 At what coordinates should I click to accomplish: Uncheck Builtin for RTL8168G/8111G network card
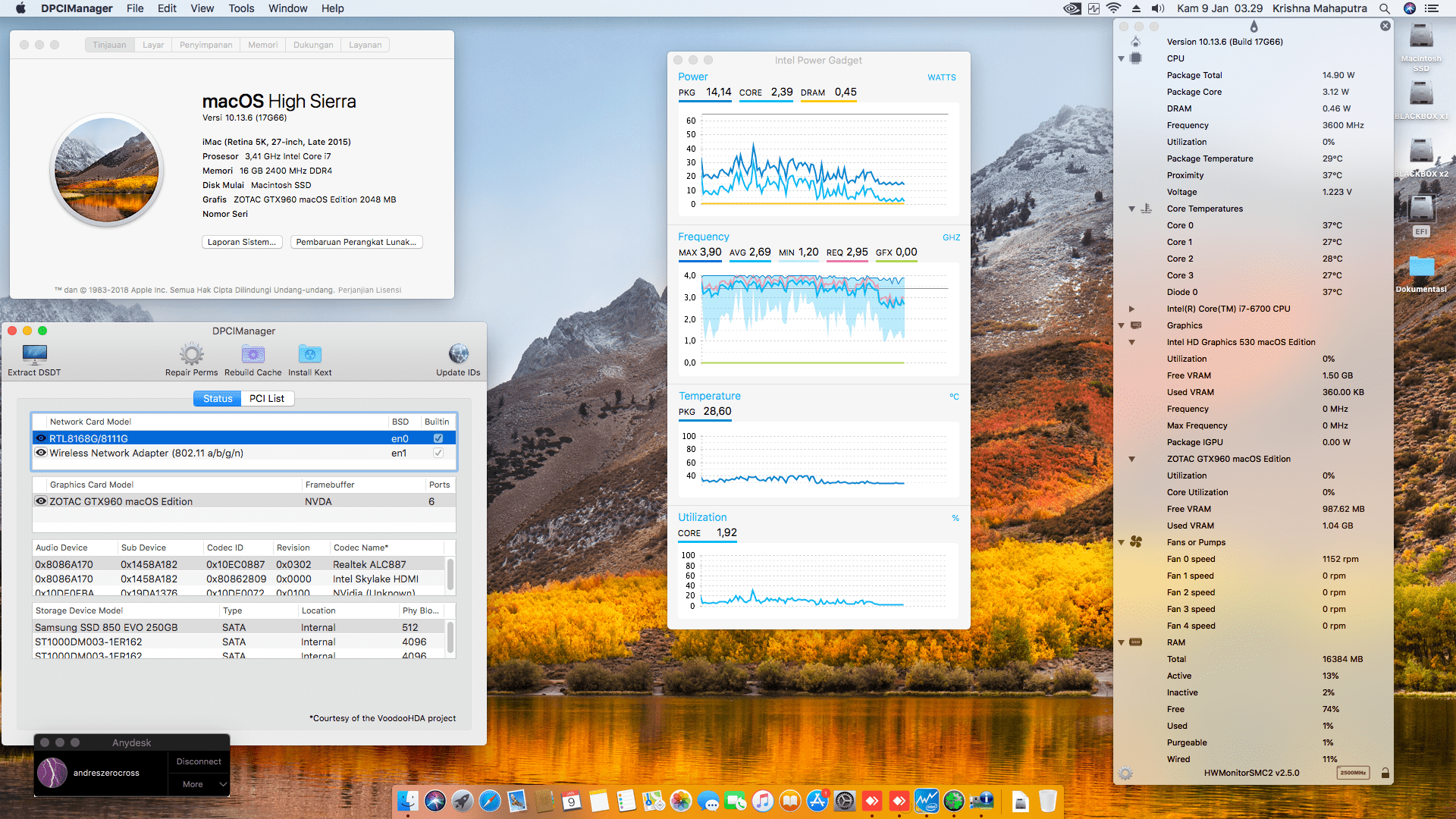[x=438, y=438]
